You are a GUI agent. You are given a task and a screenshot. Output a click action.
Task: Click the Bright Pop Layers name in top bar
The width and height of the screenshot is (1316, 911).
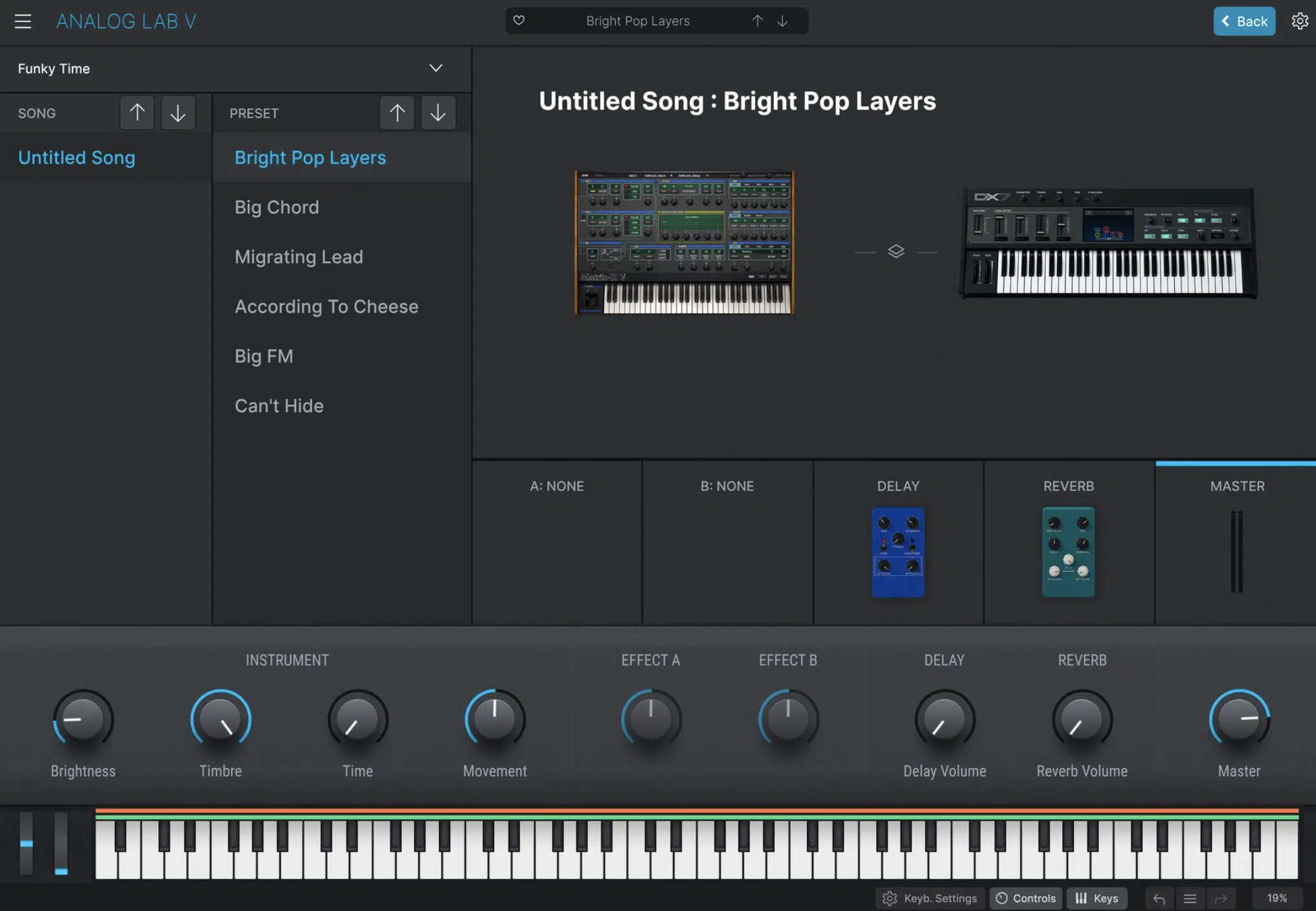click(637, 21)
